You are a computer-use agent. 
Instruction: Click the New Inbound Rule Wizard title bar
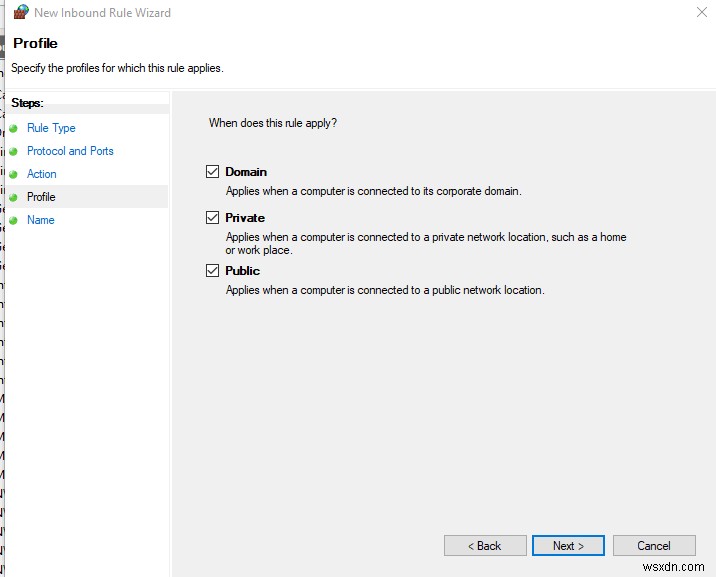(x=300, y=13)
